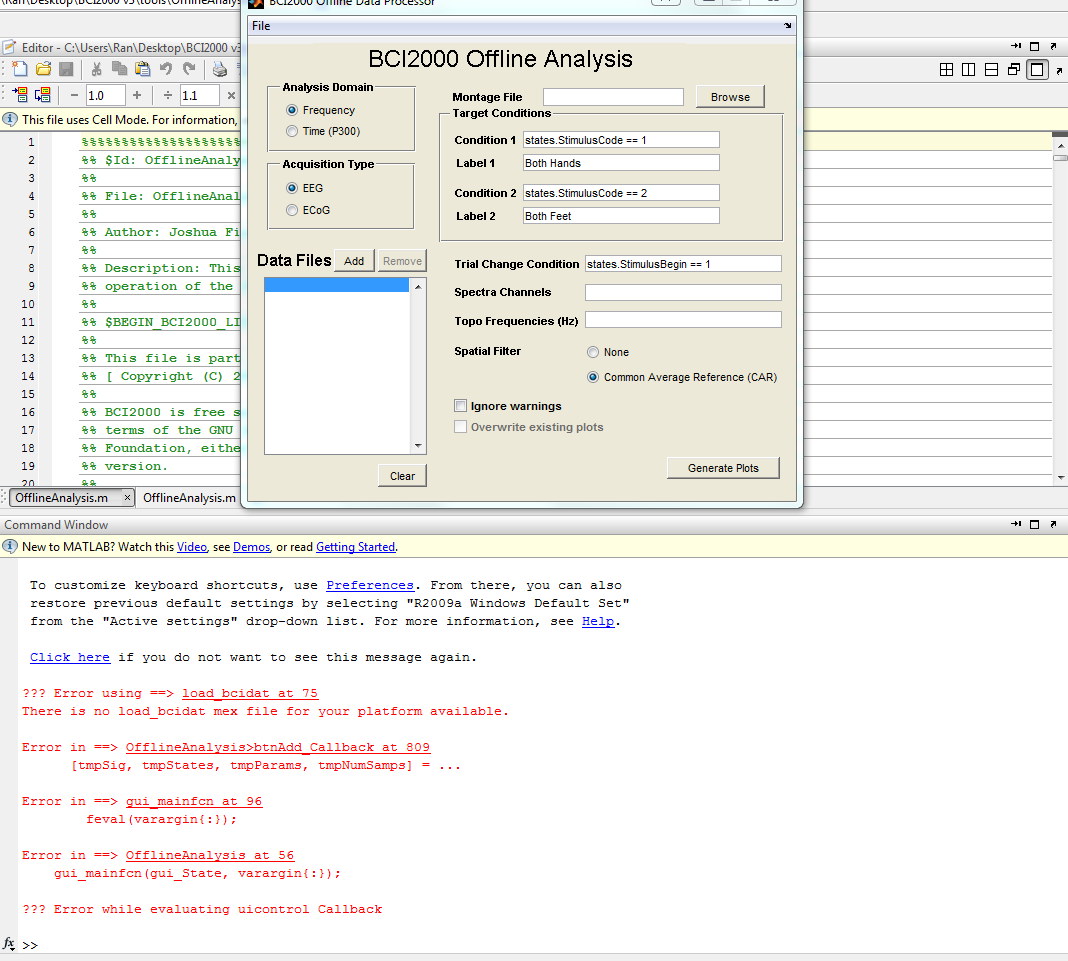
Task: Choose the ECoG acquisition type
Action: (292, 210)
